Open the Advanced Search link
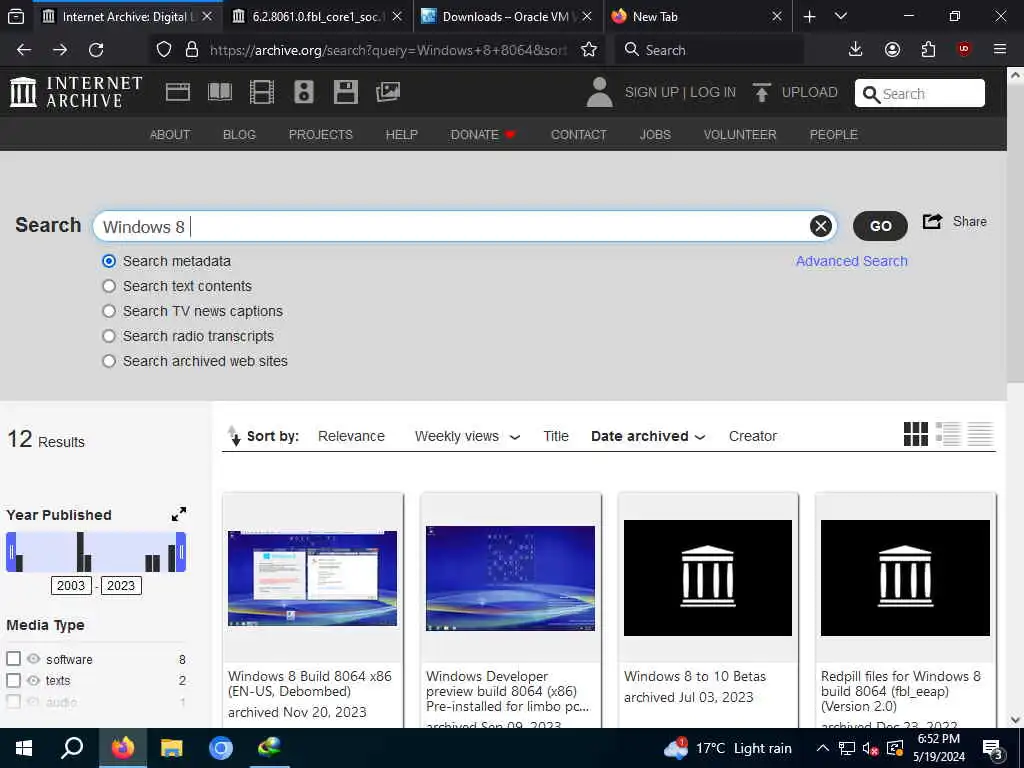 pos(852,261)
